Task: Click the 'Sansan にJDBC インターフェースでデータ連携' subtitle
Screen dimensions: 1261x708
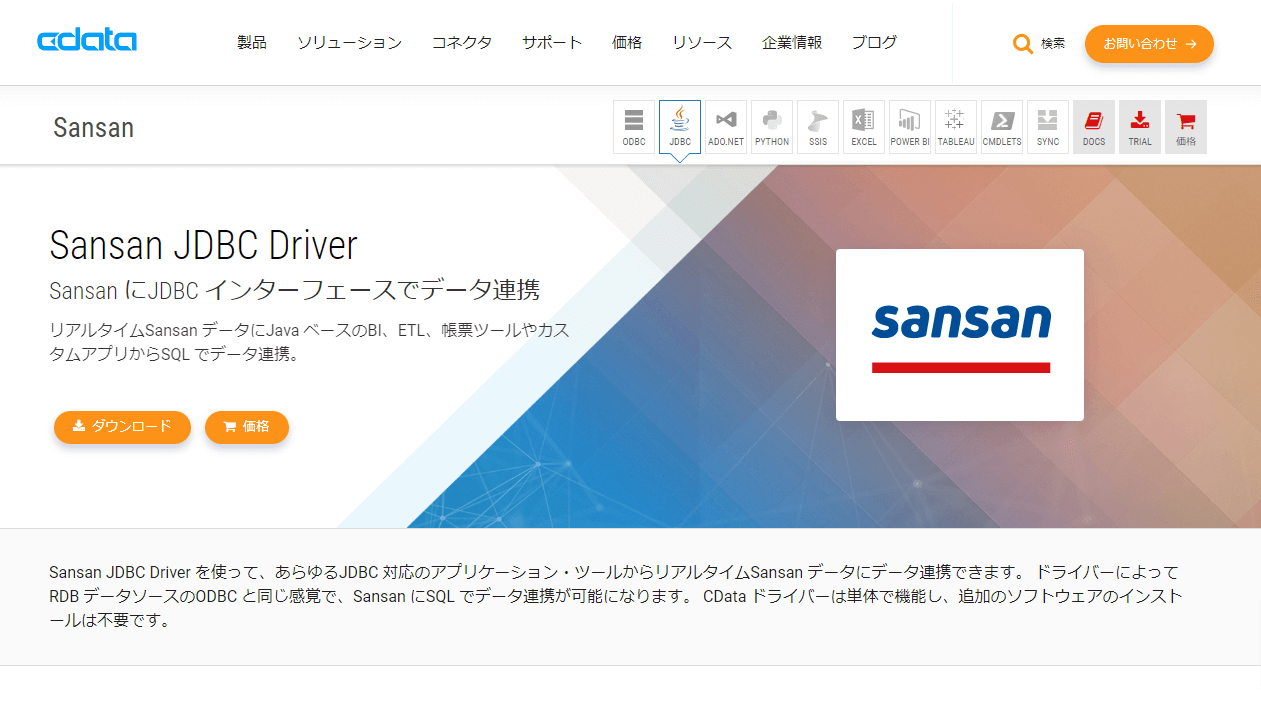Action: pos(295,291)
